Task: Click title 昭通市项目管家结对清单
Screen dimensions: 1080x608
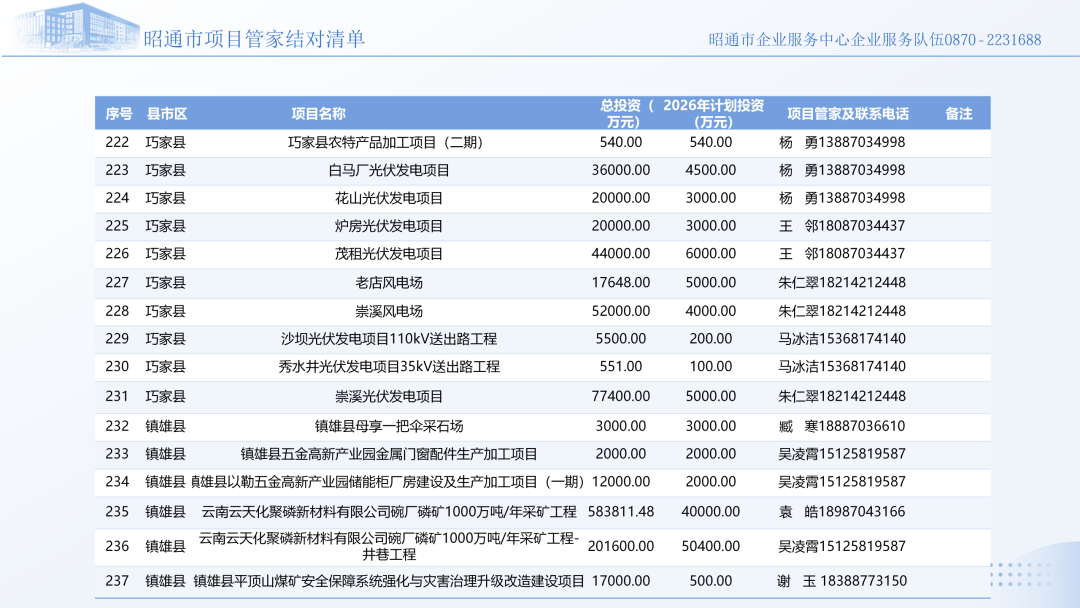Action: pos(254,39)
